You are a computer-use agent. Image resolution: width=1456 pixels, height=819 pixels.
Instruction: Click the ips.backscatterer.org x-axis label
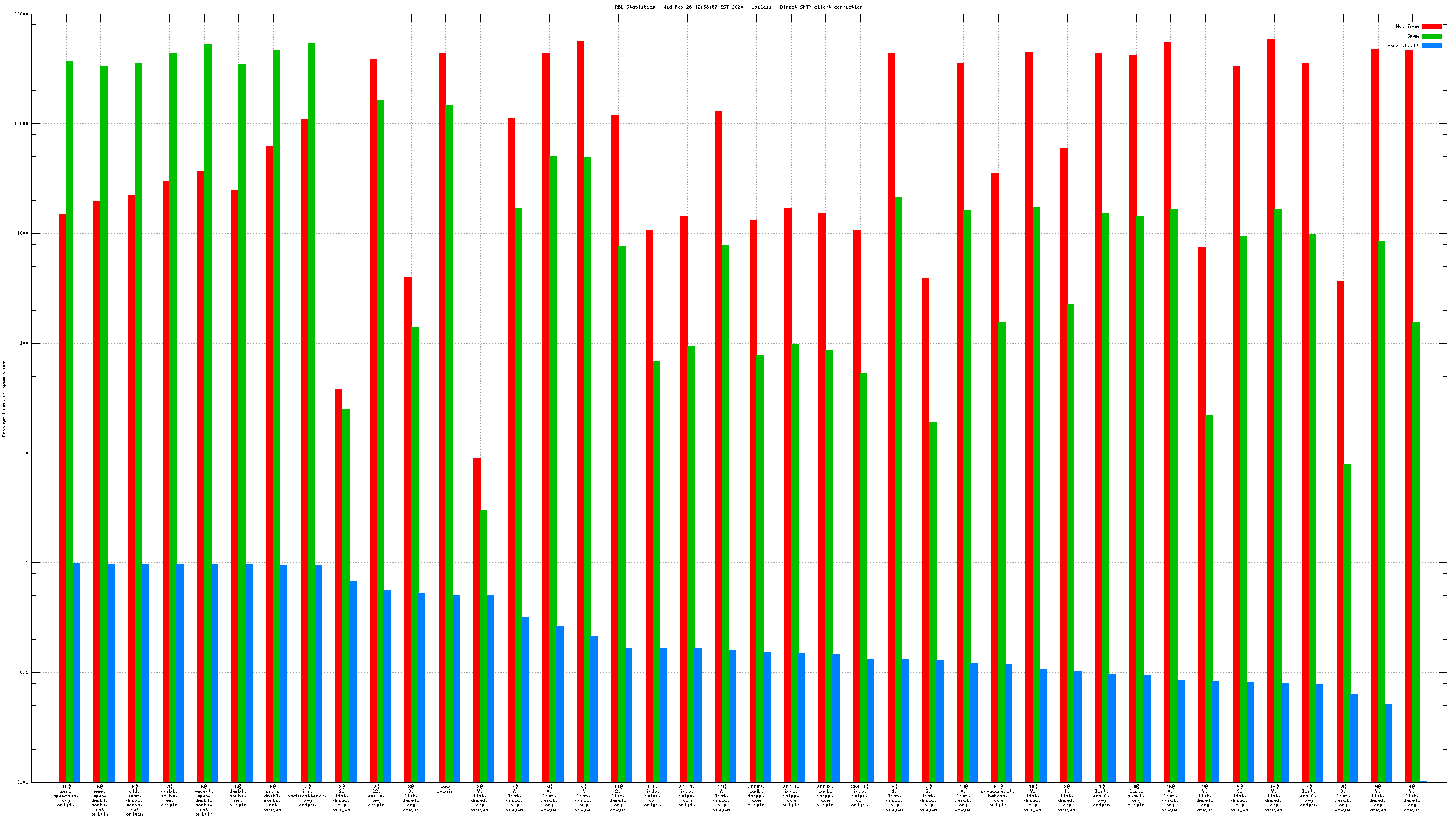pos(307,796)
